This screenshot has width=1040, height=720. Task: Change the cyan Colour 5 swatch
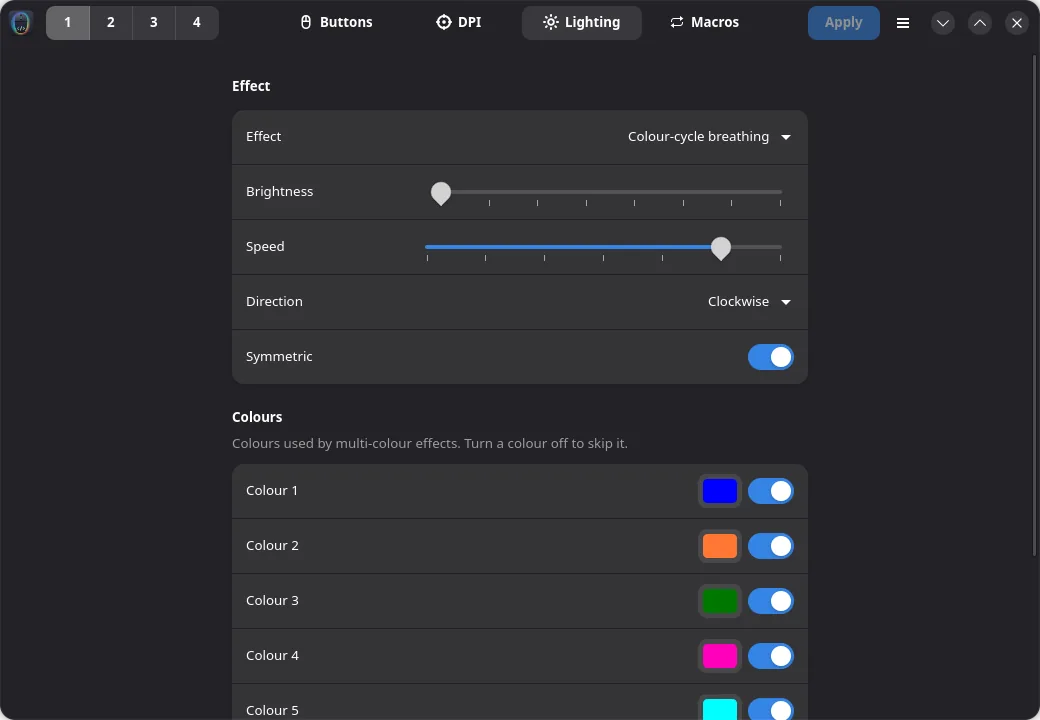click(x=720, y=708)
